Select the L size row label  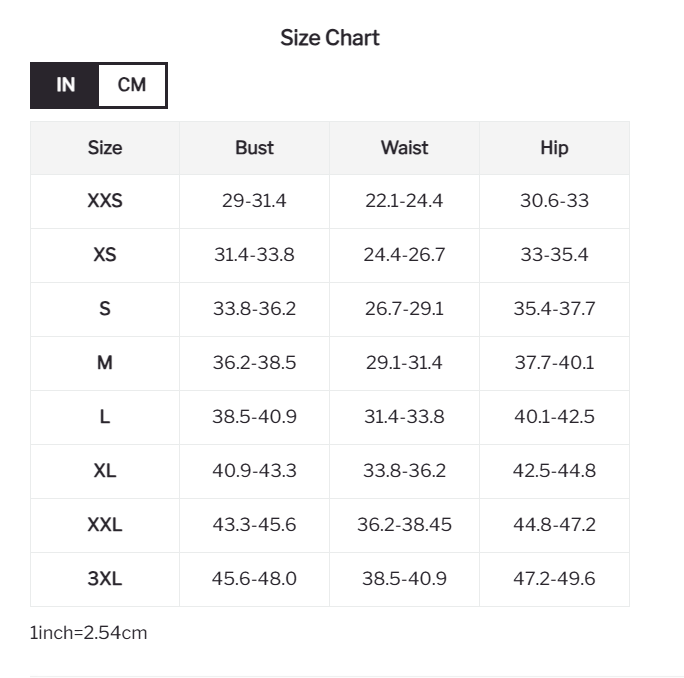[105, 417]
